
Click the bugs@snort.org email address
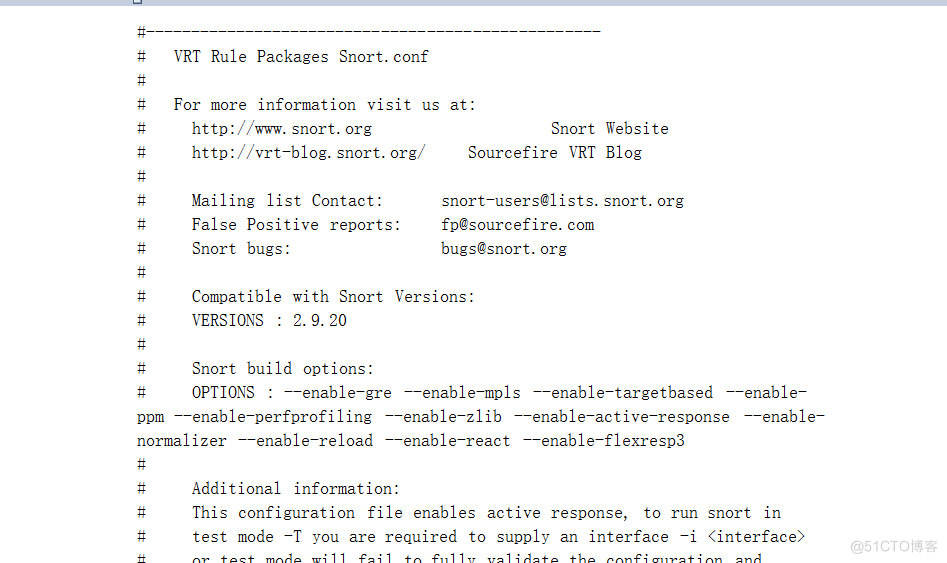click(503, 249)
